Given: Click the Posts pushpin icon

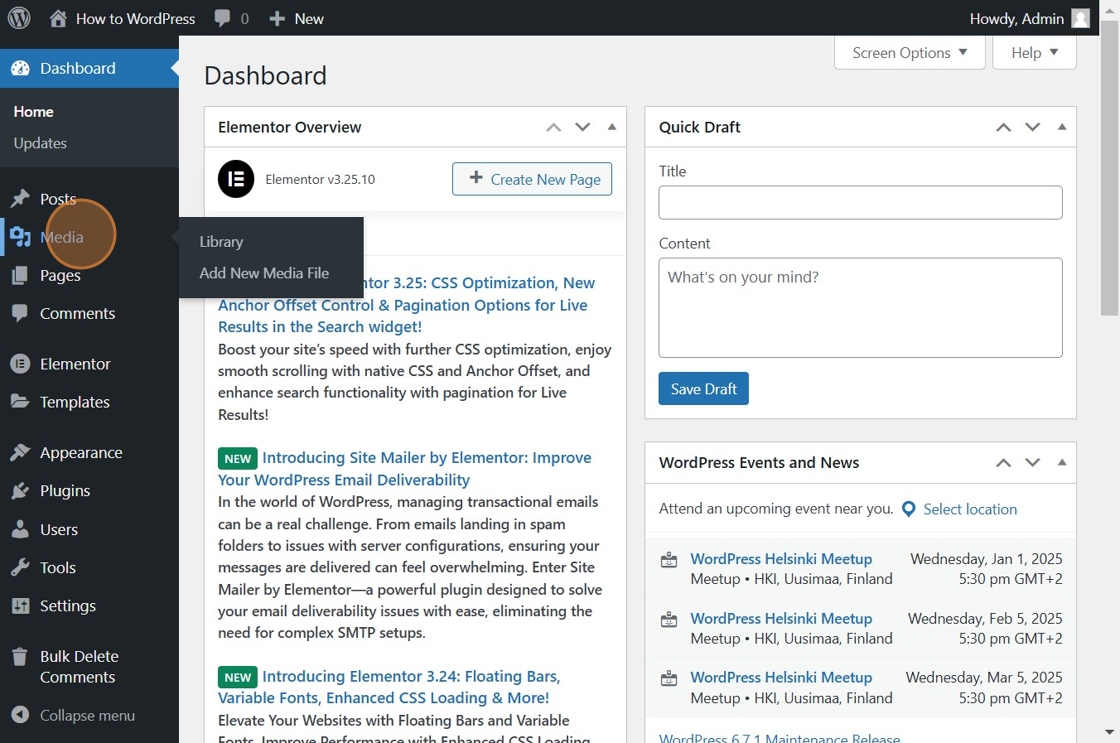Looking at the screenshot, I should pos(21,198).
